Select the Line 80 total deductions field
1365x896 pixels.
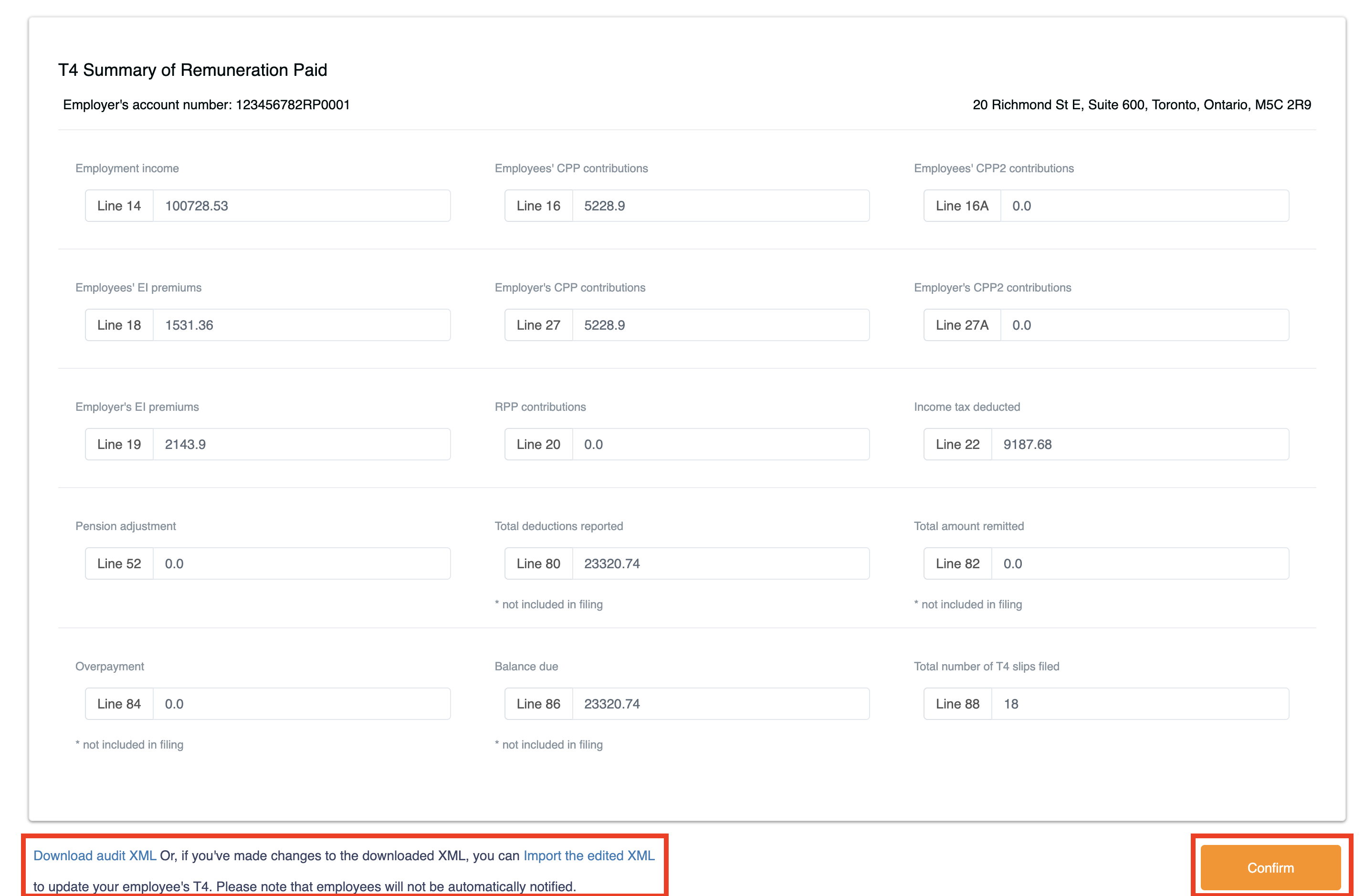tap(721, 563)
